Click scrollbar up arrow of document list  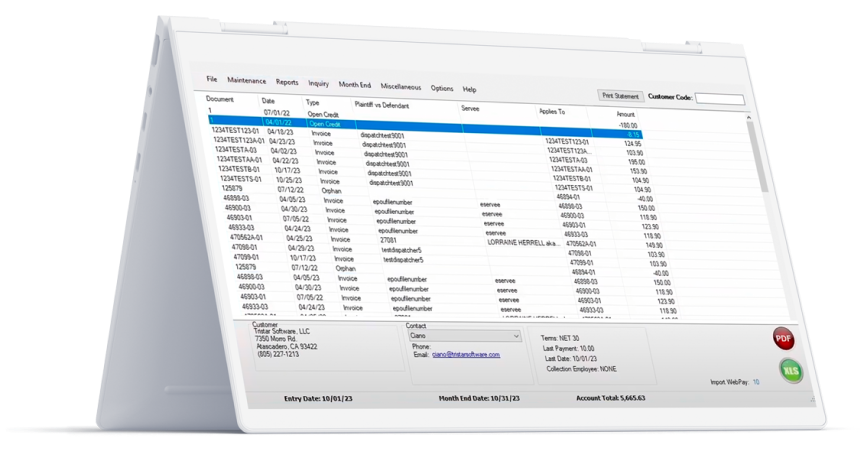click(749, 117)
